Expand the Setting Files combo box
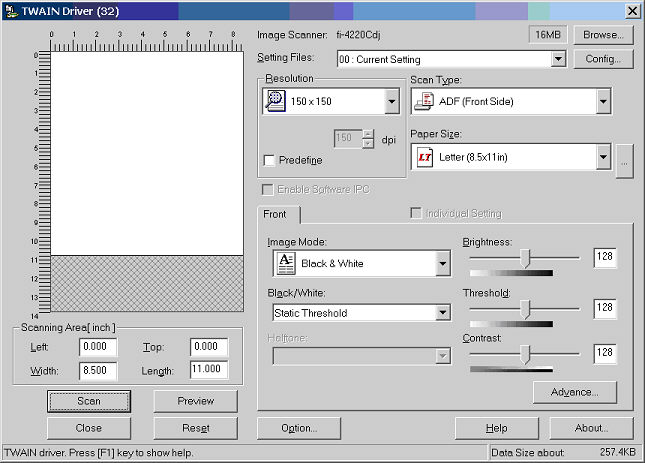This screenshot has height=463, width=645. (x=558, y=60)
